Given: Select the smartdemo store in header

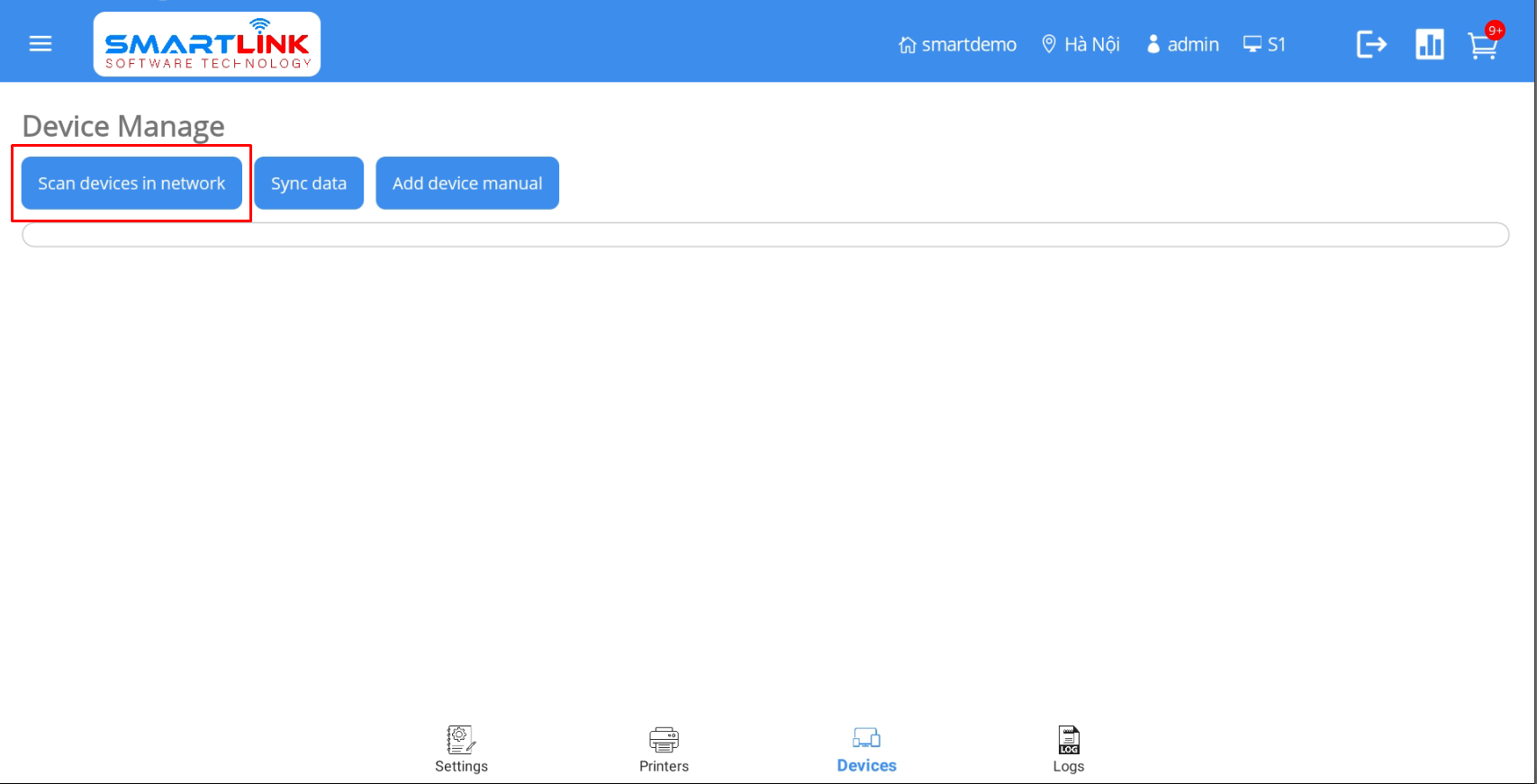Looking at the screenshot, I should pos(957,44).
